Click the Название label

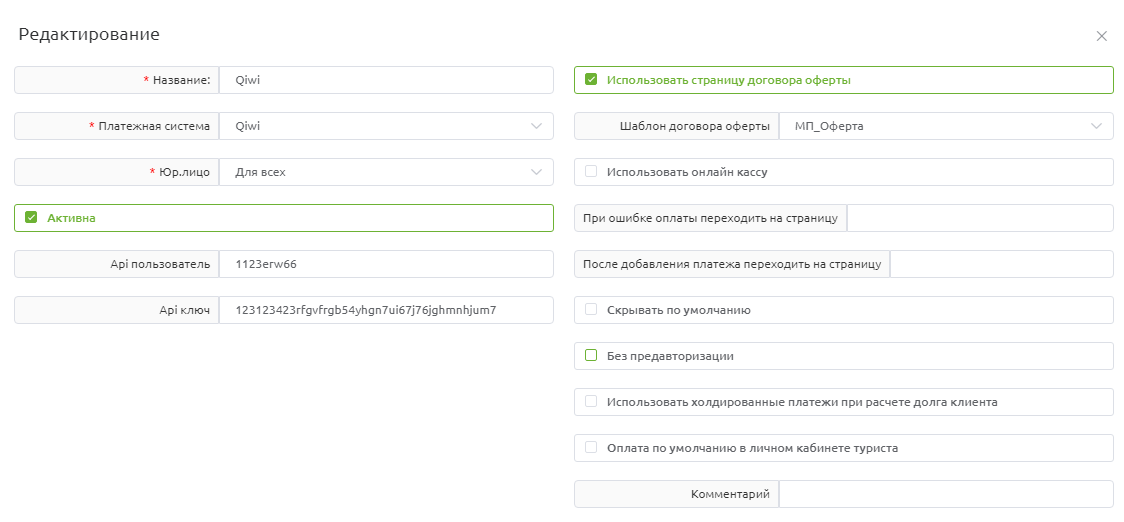point(181,80)
